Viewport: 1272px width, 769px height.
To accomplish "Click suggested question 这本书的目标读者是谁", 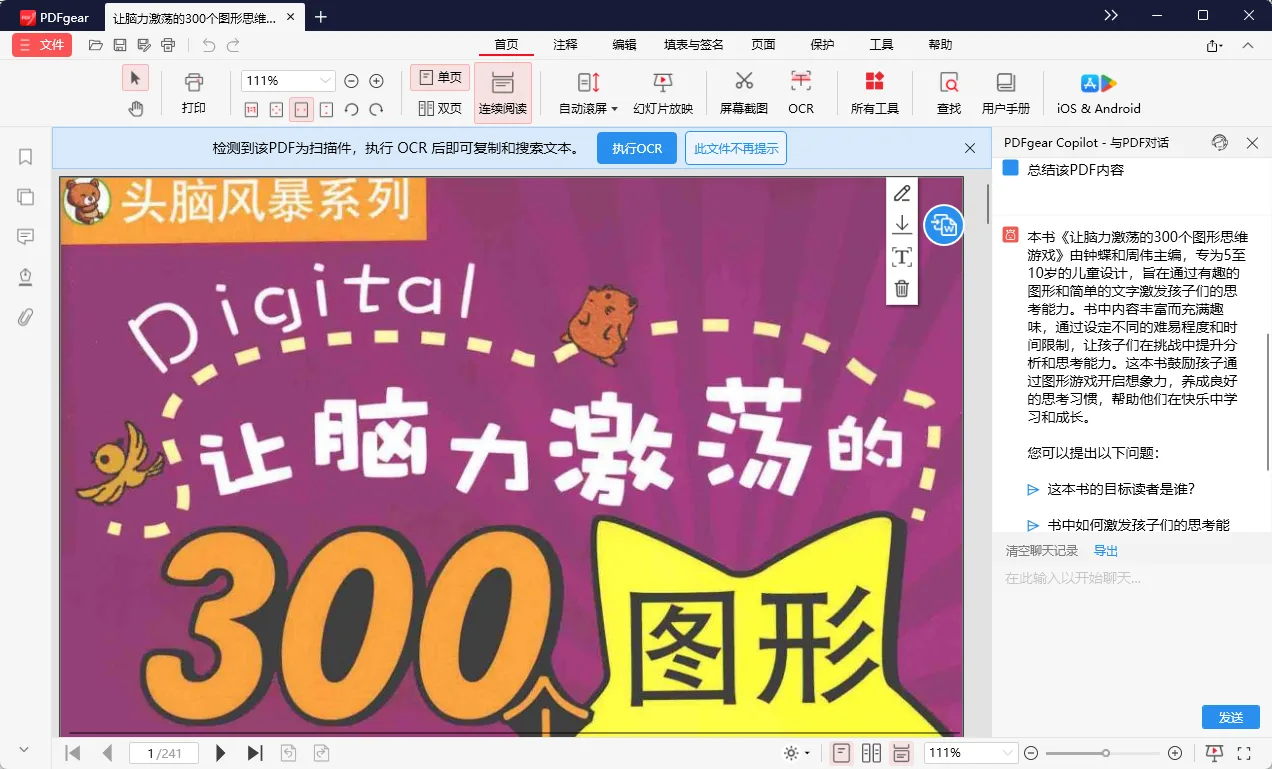I will 1121,489.
